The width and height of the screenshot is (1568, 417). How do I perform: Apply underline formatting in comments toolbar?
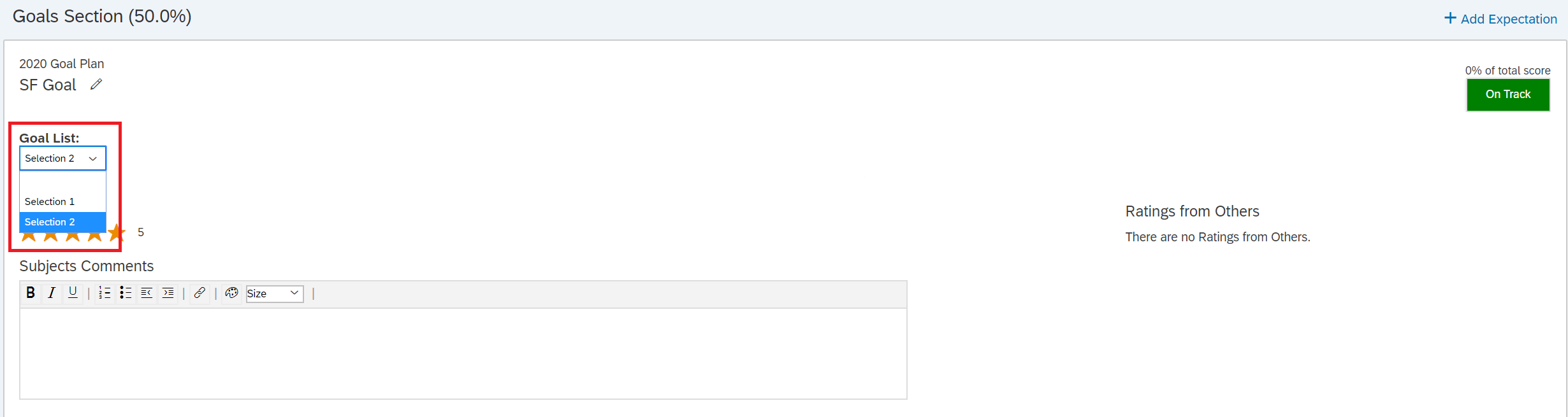pyautogui.click(x=73, y=293)
